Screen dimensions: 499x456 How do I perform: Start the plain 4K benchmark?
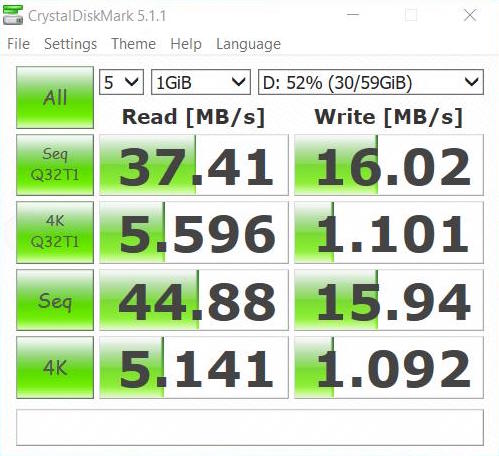55,367
